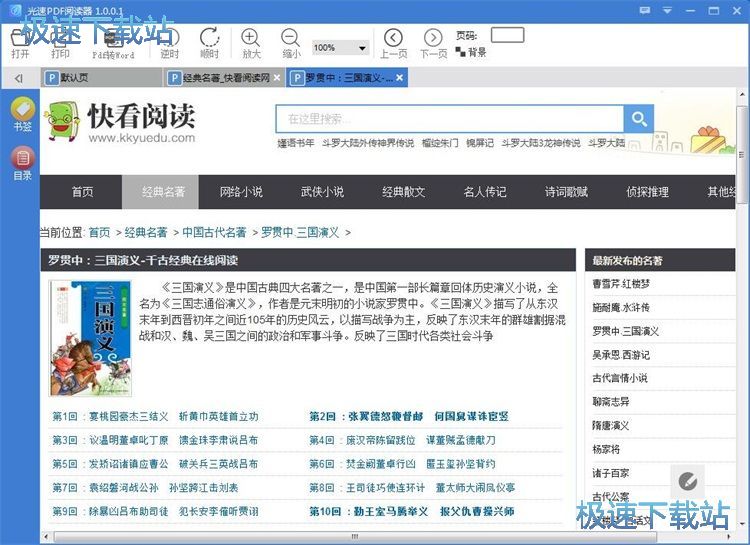Click the zoom in (放大) magnifier icon
Viewport: 750px width, 545px height.
[250, 39]
